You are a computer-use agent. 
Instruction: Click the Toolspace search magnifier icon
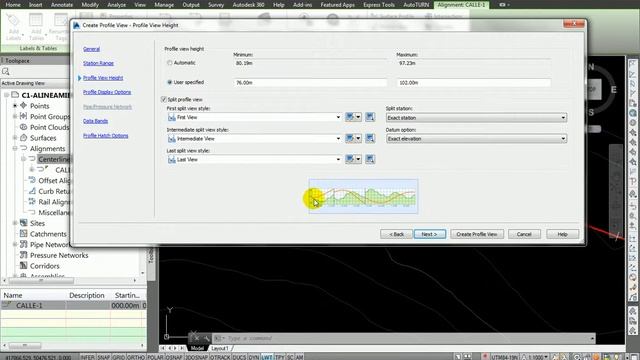6,72
